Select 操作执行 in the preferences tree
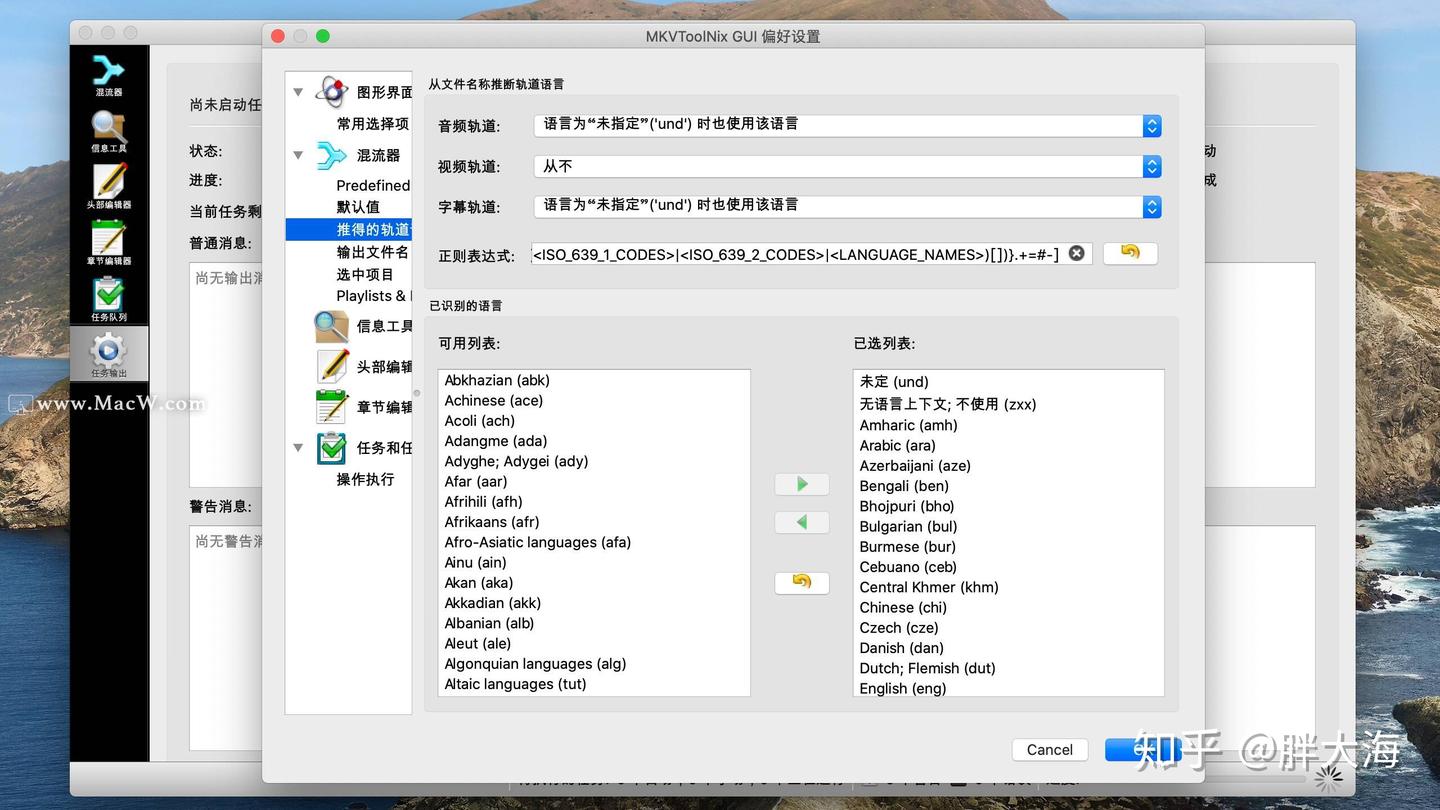The height and width of the screenshot is (810, 1440). tap(365, 479)
